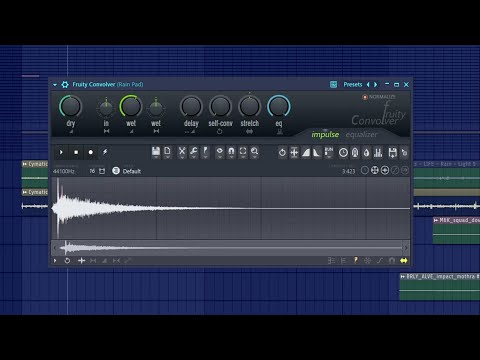Click the disk-with-arrow save-to icon
The height and width of the screenshot is (360, 480).
pyautogui.click(x=393, y=153)
